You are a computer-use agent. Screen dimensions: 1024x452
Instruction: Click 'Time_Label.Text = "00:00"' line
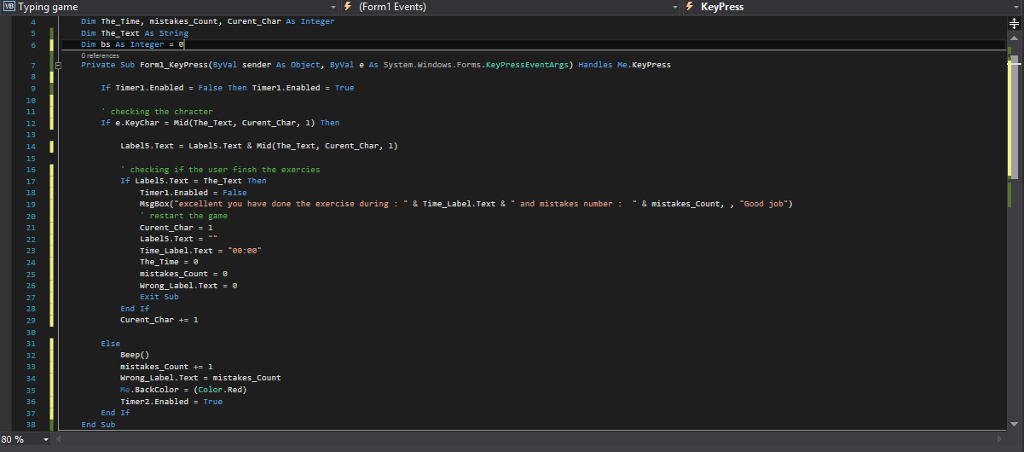[200, 251]
